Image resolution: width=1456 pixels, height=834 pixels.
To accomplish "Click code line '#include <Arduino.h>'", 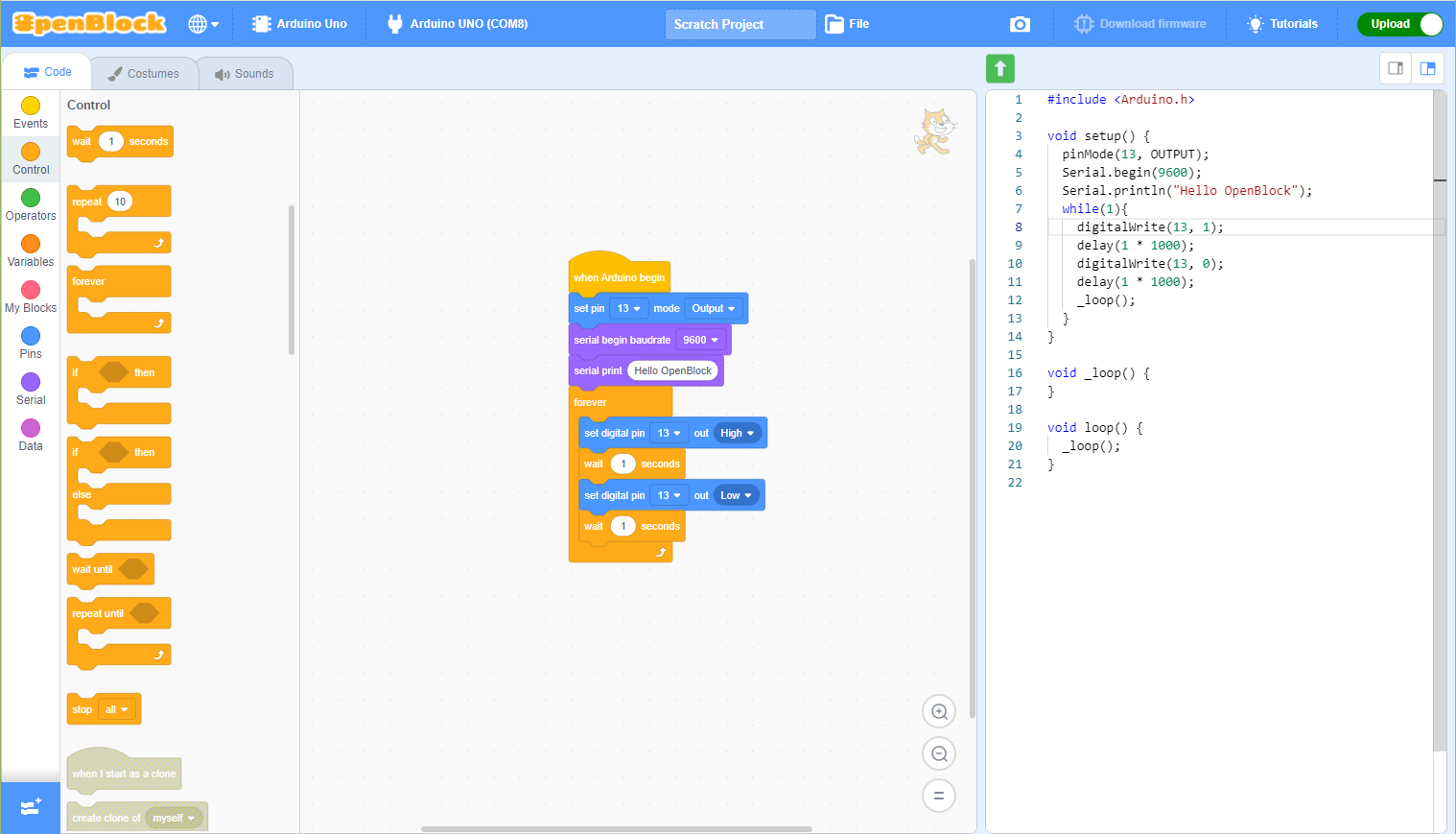I will point(1120,100).
